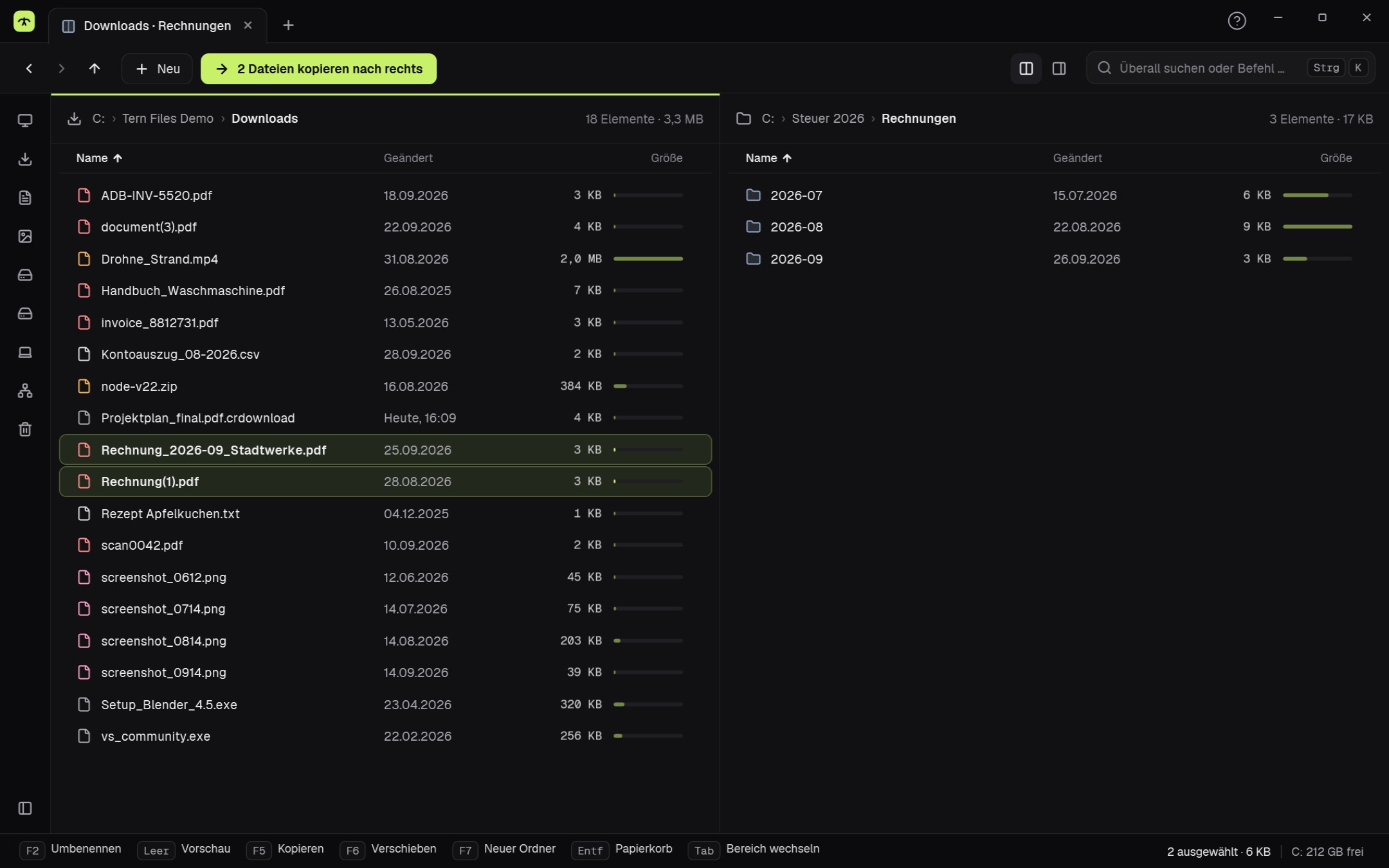Select node-v22.zip file

385,386
